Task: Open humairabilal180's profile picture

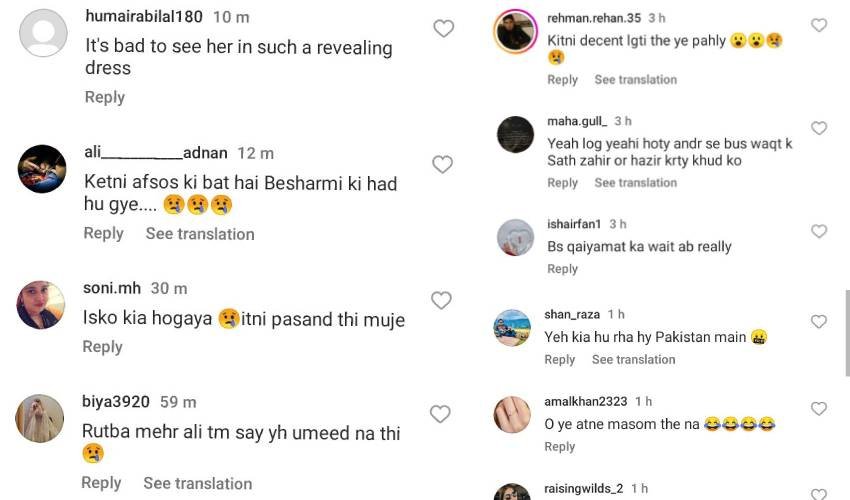Action: [43, 33]
